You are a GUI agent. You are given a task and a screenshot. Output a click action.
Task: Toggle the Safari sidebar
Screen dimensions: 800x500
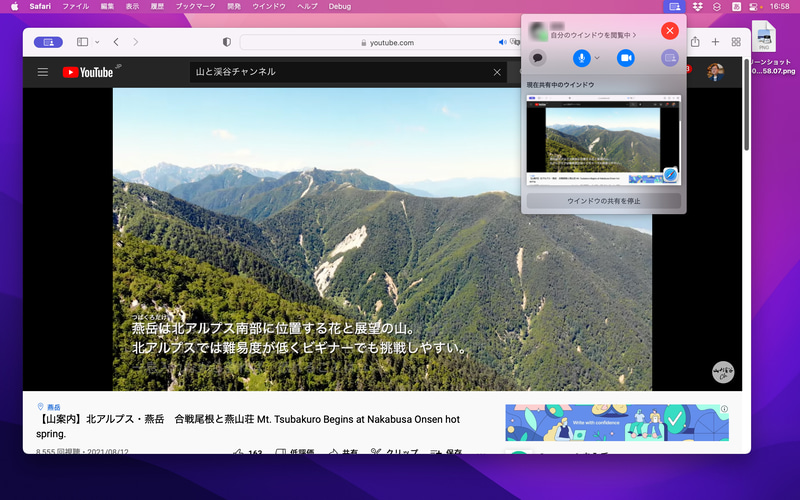pos(82,42)
